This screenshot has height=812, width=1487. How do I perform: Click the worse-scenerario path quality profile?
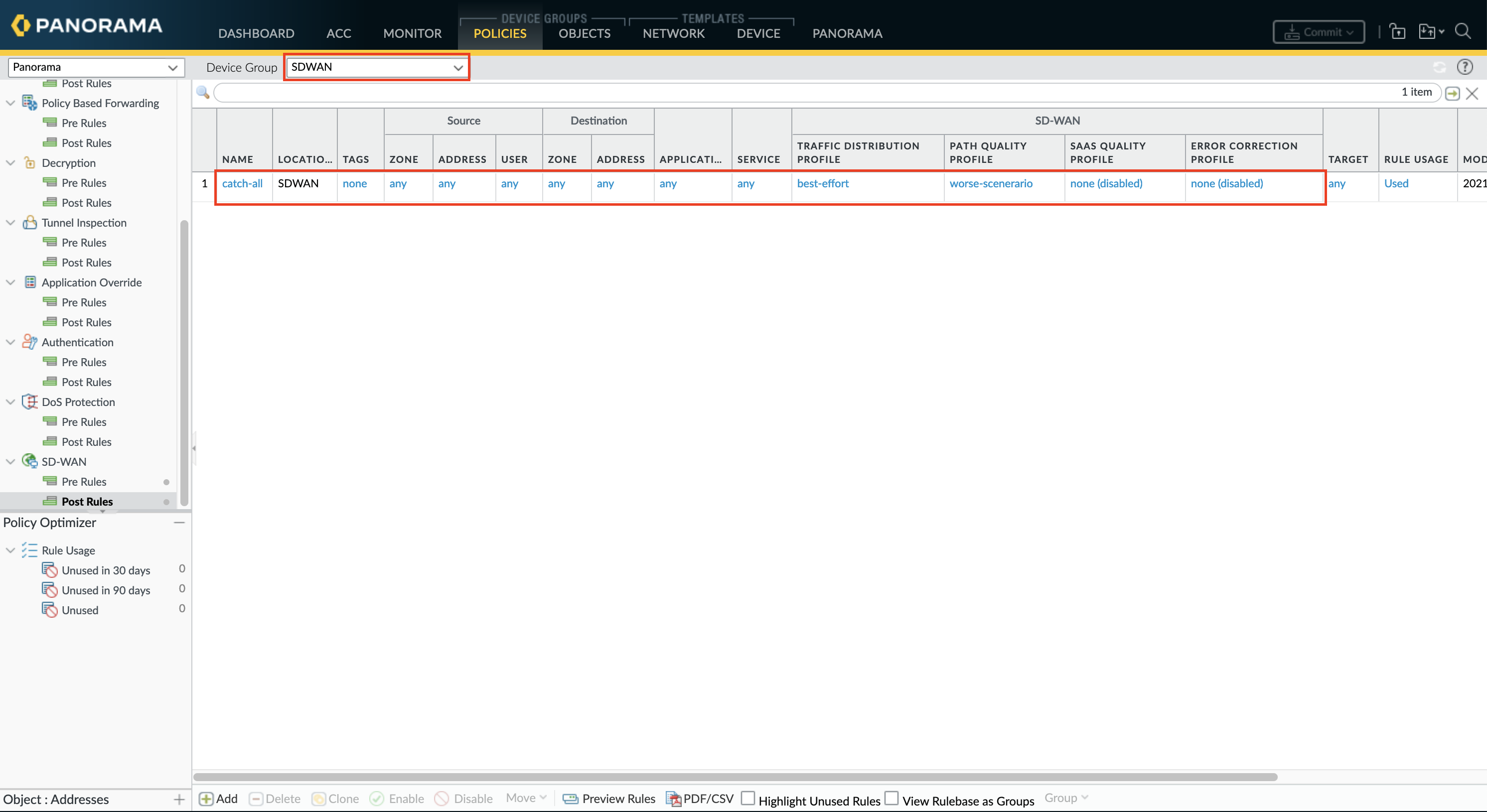click(991, 183)
